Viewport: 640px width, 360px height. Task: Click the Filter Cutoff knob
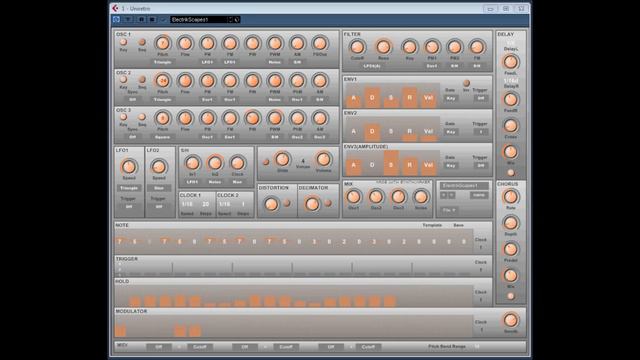(357, 47)
